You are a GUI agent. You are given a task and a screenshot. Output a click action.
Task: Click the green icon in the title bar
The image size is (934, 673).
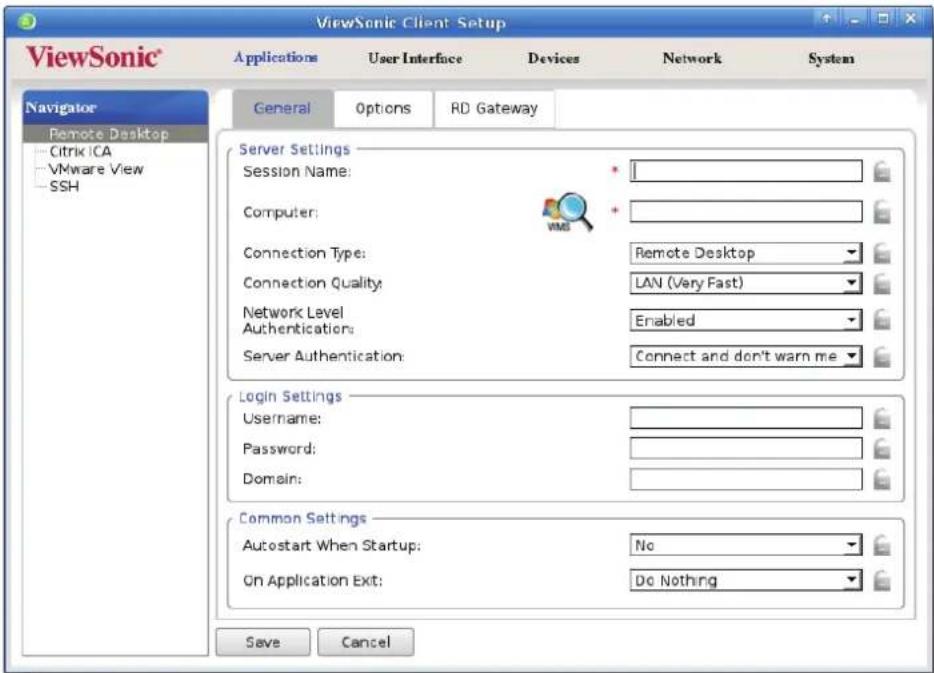click(27, 22)
